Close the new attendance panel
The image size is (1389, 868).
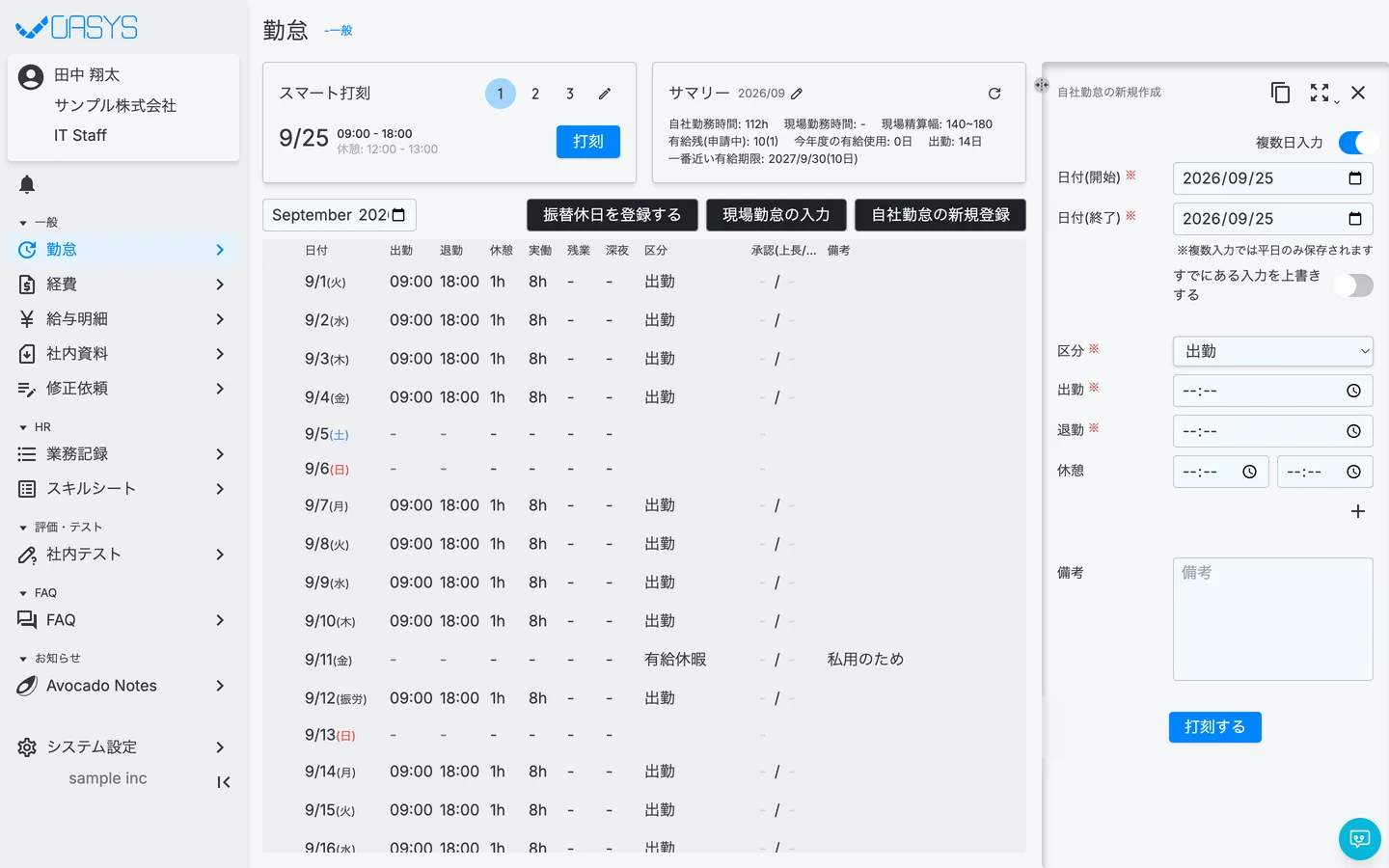coord(1358,93)
